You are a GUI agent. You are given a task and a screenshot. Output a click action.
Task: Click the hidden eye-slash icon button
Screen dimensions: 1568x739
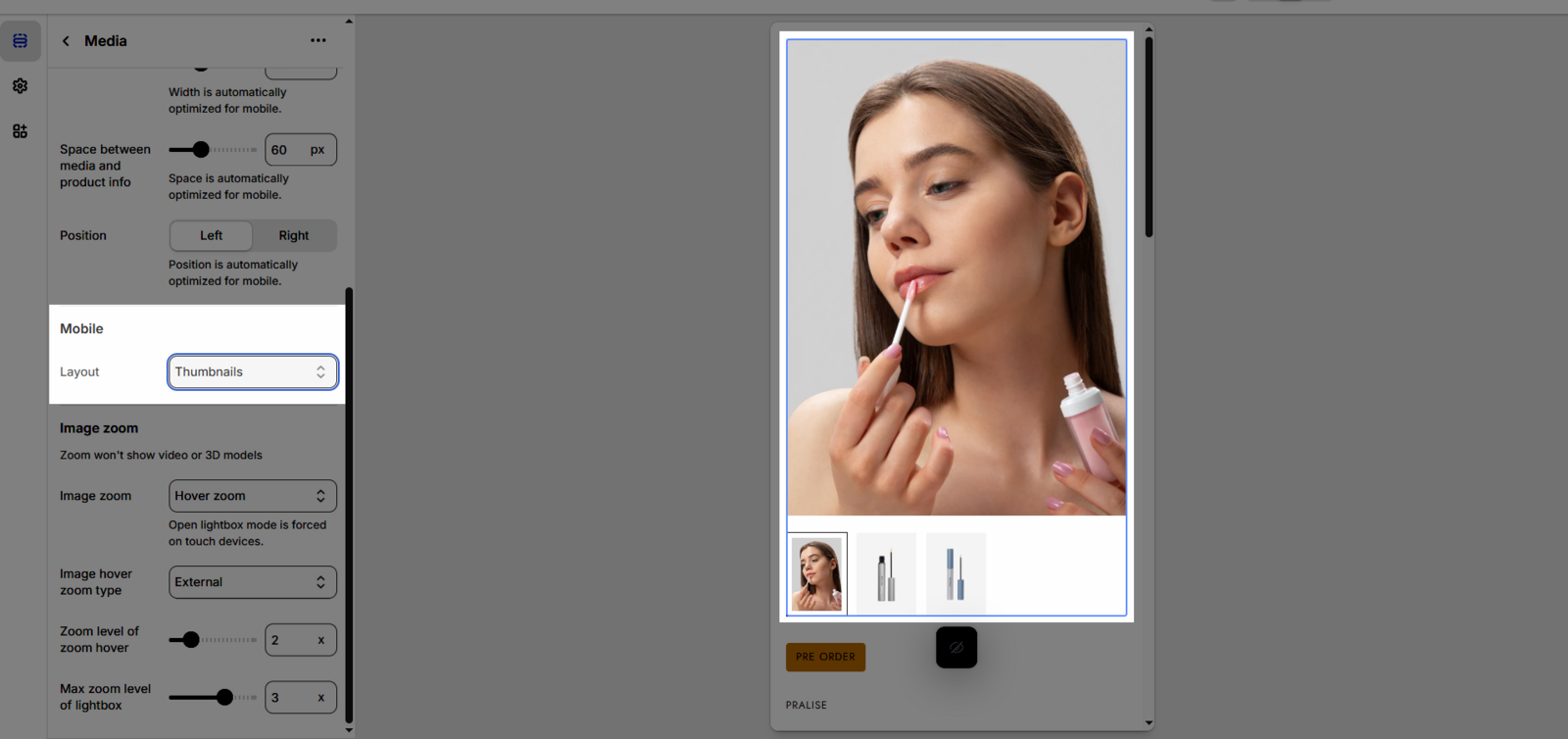pos(956,648)
